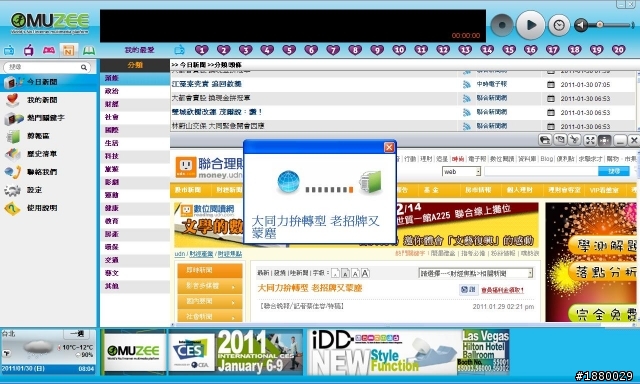The height and width of the screenshot is (384, 640).
Task: Select favorite heart number 16
Action: coord(530,50)
